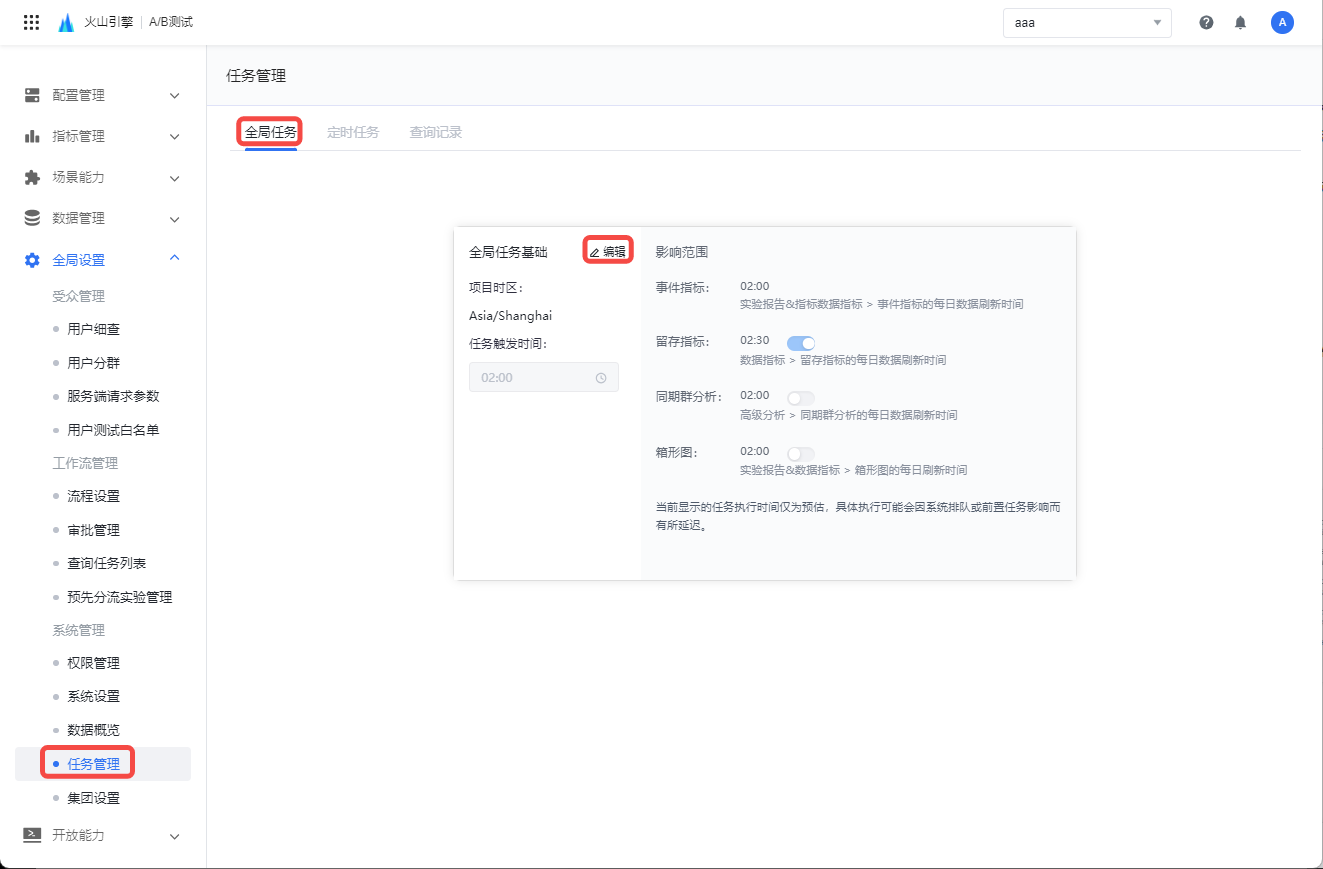
Task: Toggle the 留存指标 switch
Action: (x=801, y=343)
